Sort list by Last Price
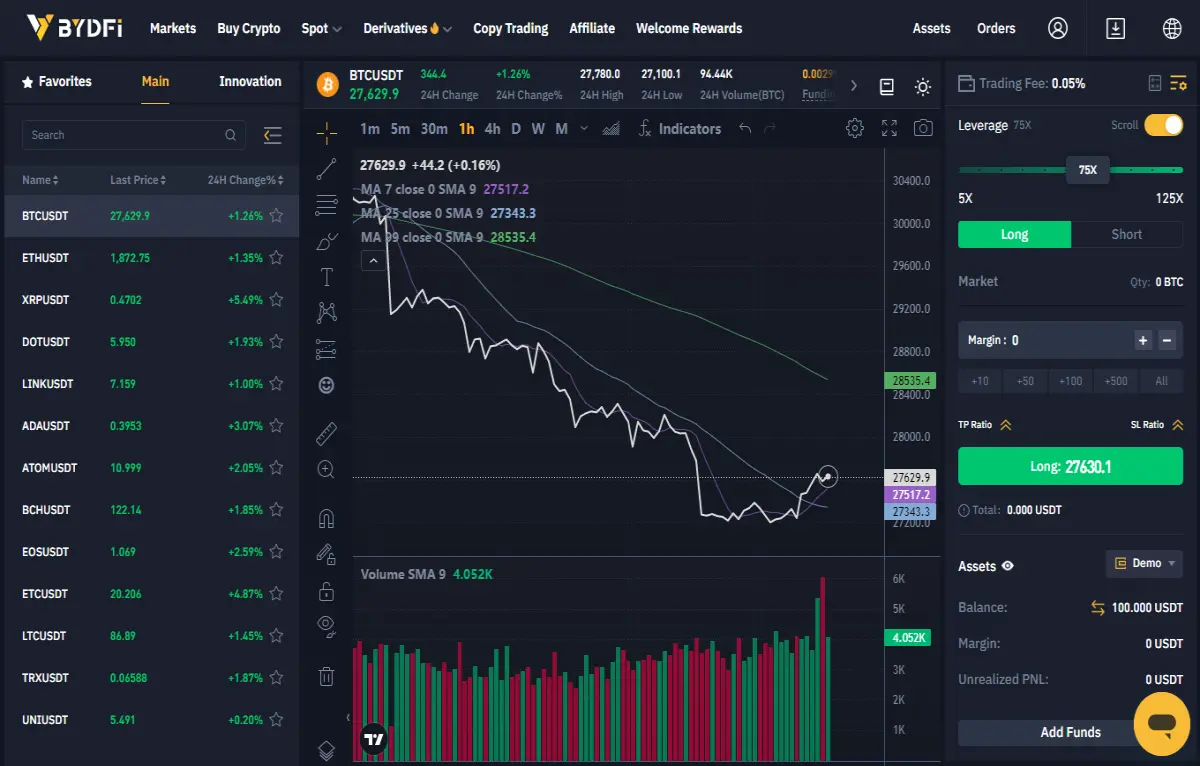Screen dimensions: 1200x766 tap(138, 180)
